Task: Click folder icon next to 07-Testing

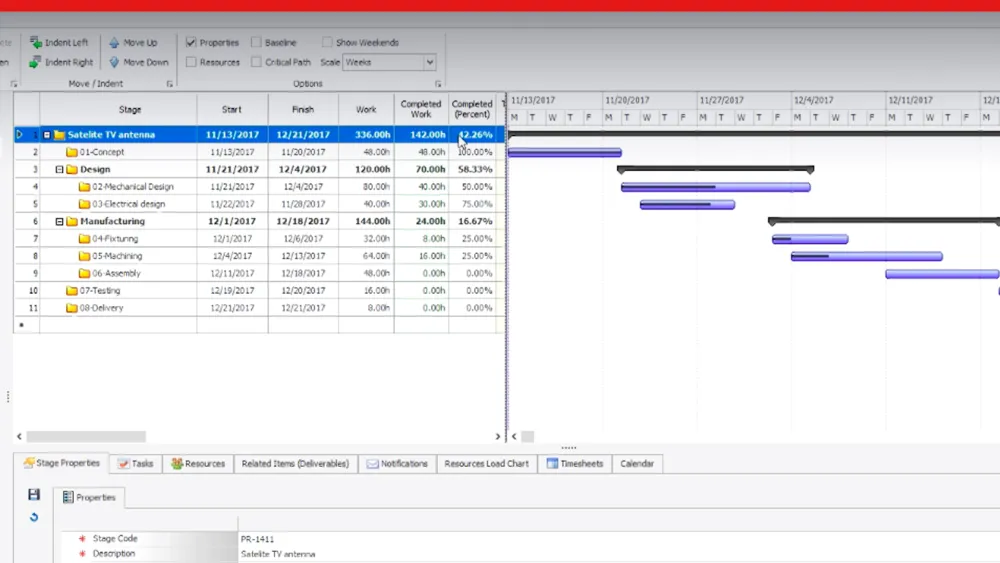Action: point(72,290)
